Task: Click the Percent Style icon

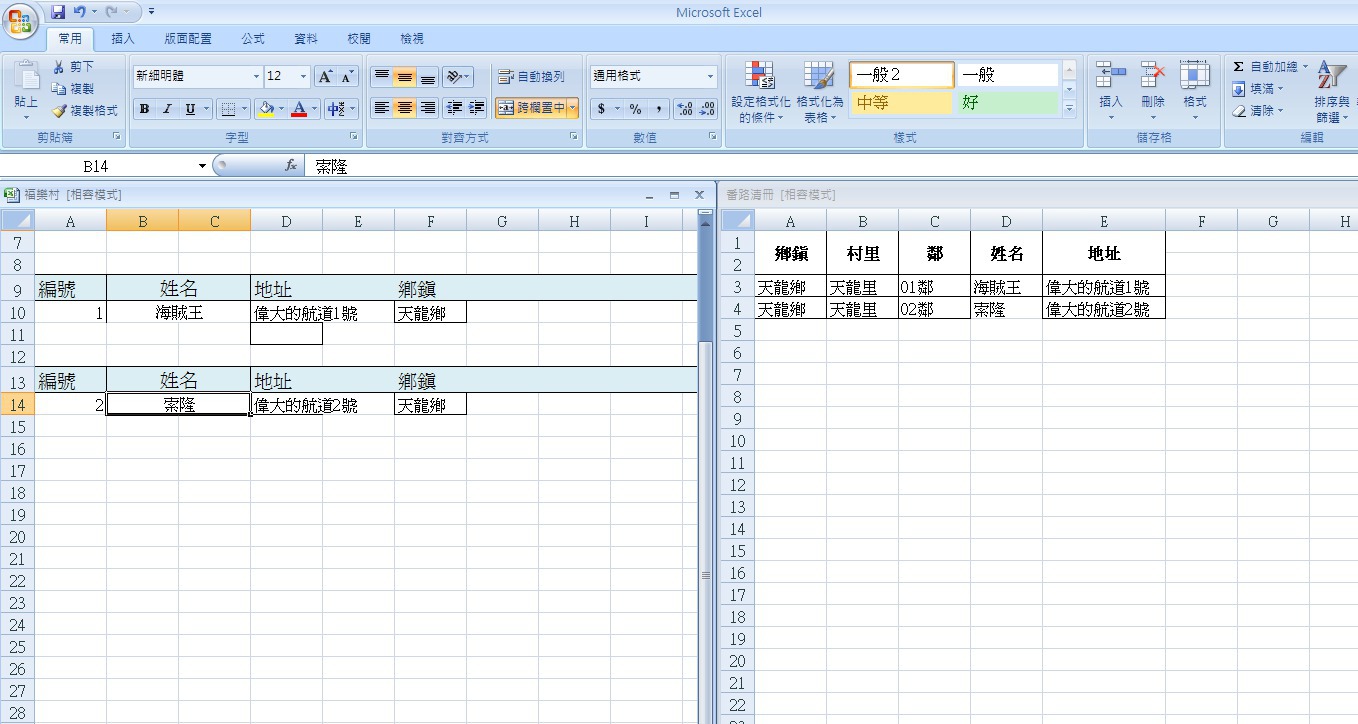Action: (x=635, y=109)
